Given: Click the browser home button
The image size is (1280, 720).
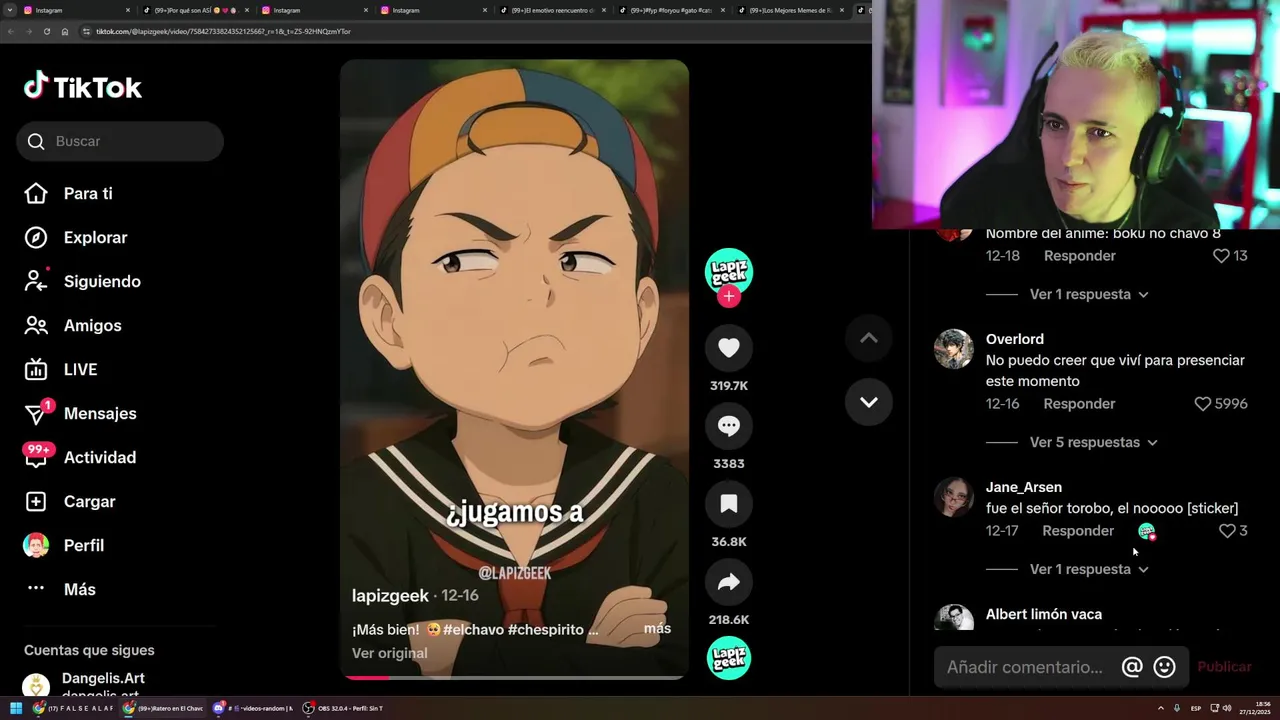Looking at the screenshot, I should point(65,31).
